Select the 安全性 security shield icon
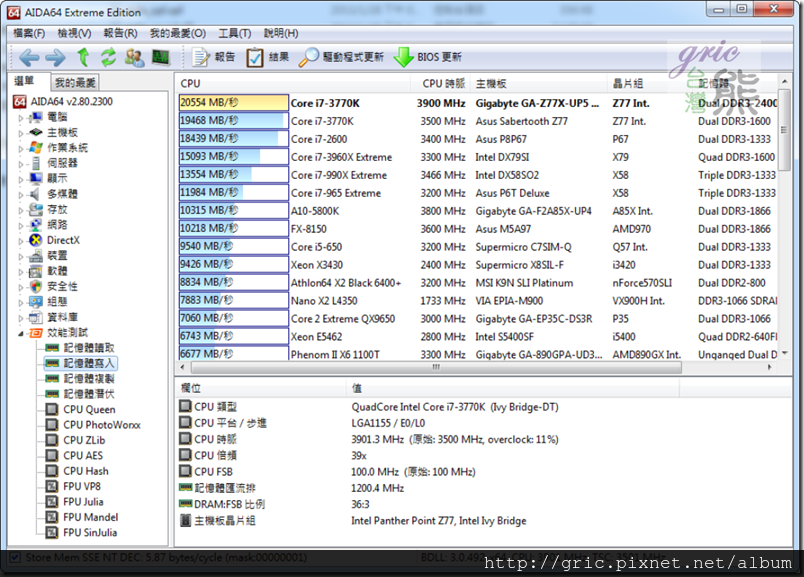The image size is (804, 577). pyautogui.click(x=36, y=286)
